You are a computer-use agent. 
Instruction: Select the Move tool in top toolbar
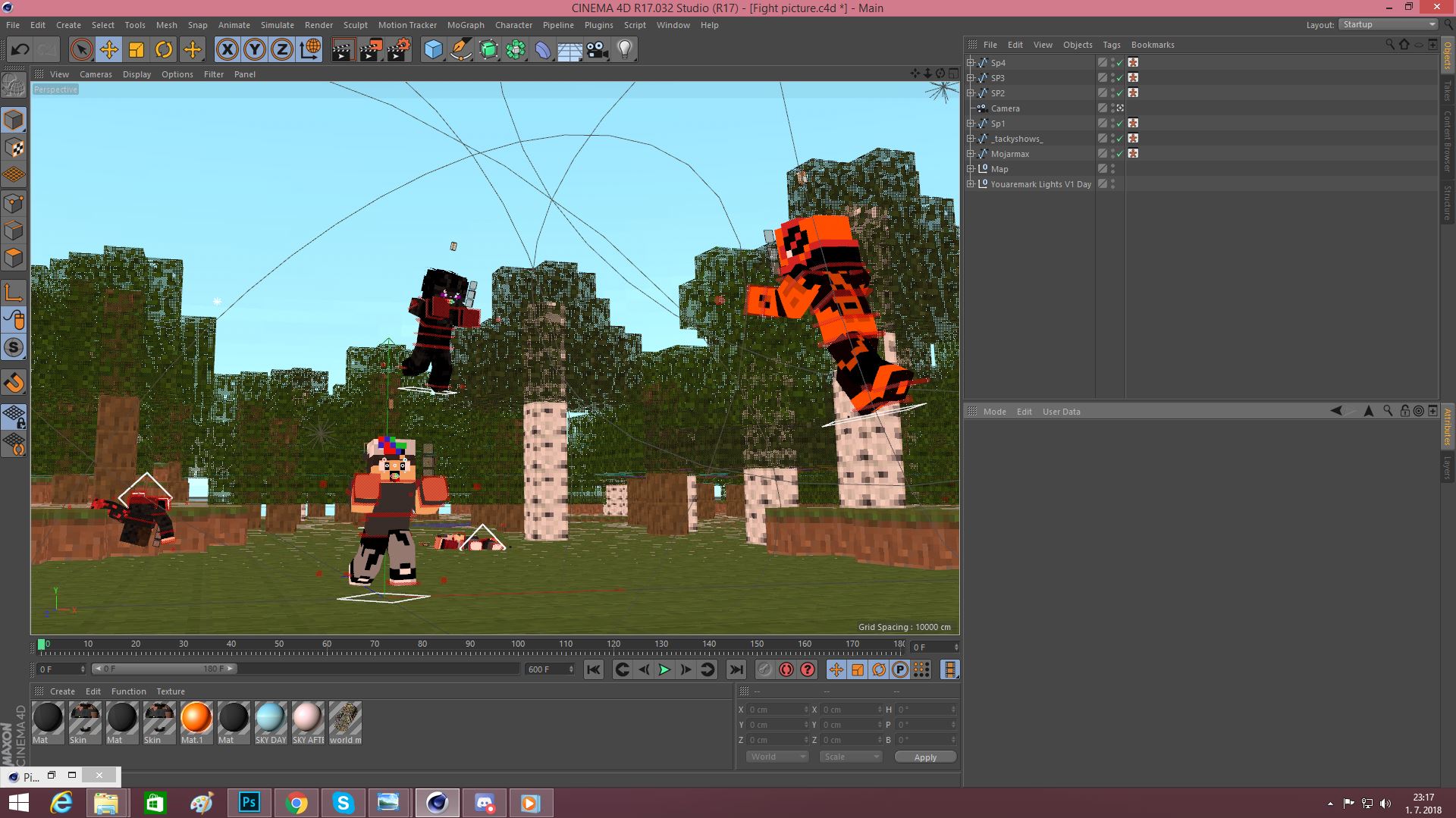(108, 50)
